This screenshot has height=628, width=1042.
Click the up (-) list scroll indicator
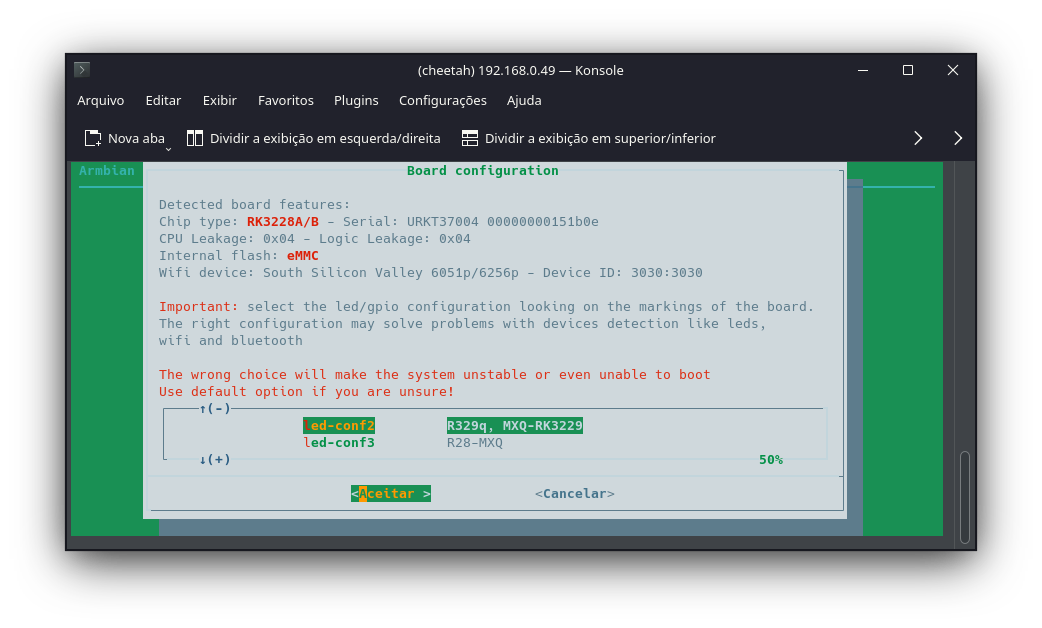click(x=215, y=408)
